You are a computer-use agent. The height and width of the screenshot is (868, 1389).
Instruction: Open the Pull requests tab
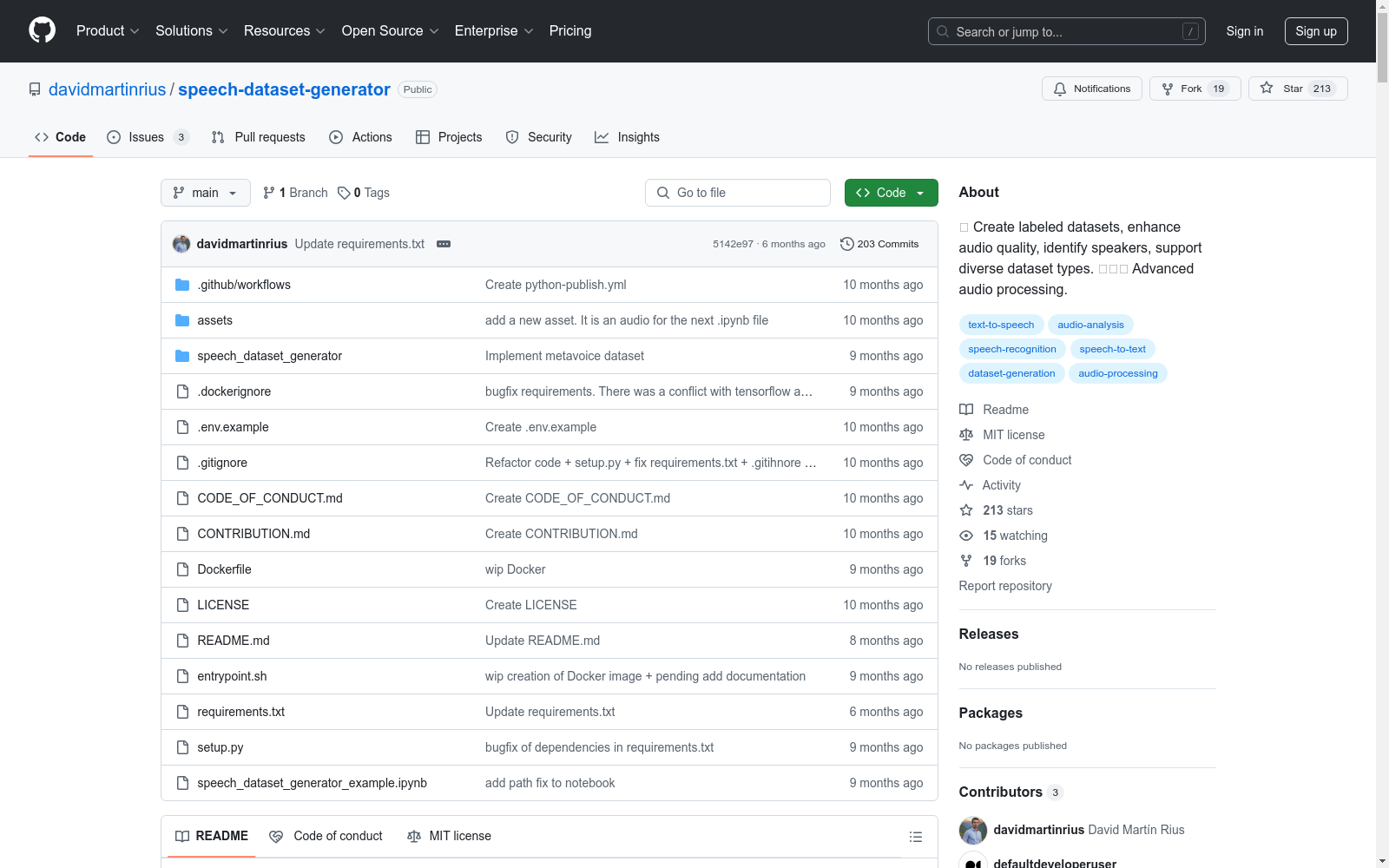[x=259, y=137]
